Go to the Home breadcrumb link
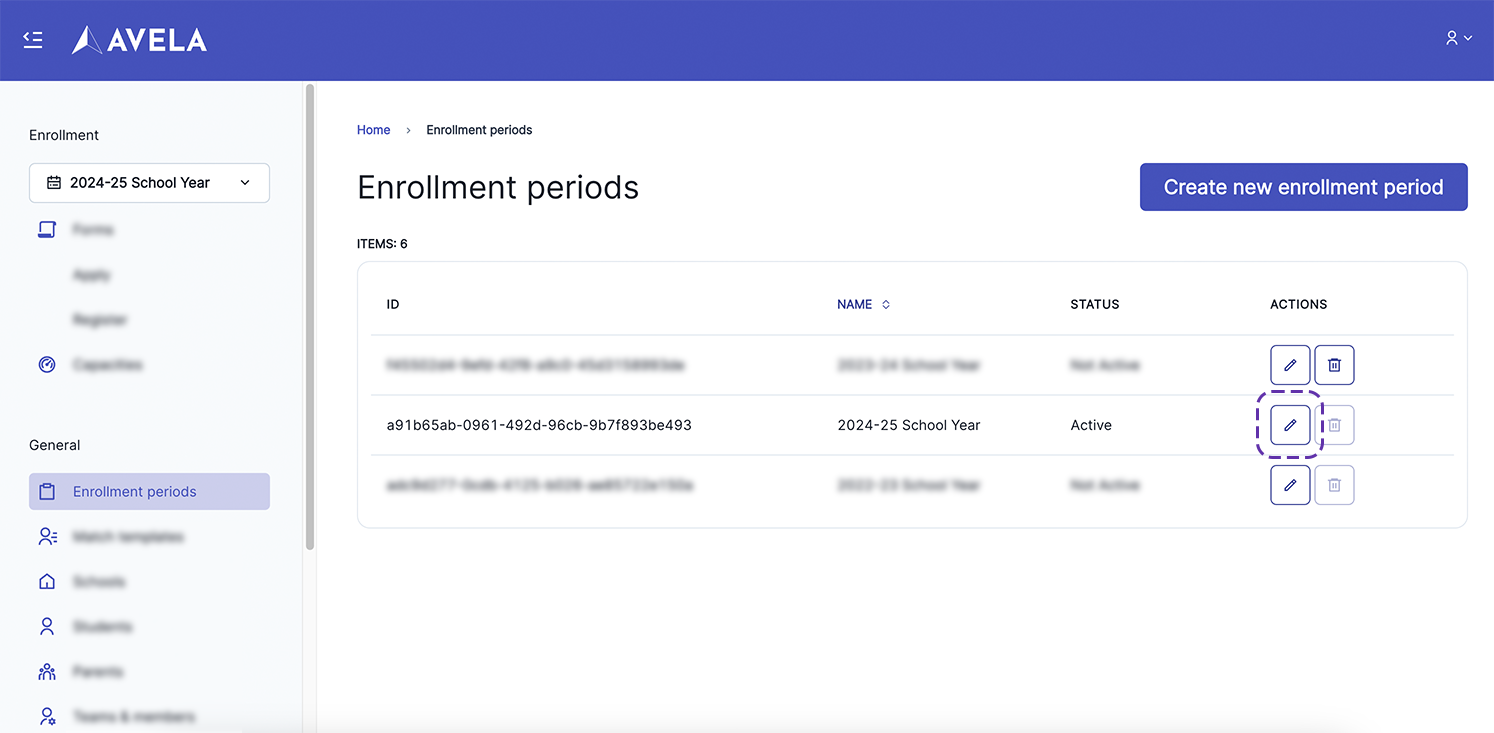 [373, 130]
